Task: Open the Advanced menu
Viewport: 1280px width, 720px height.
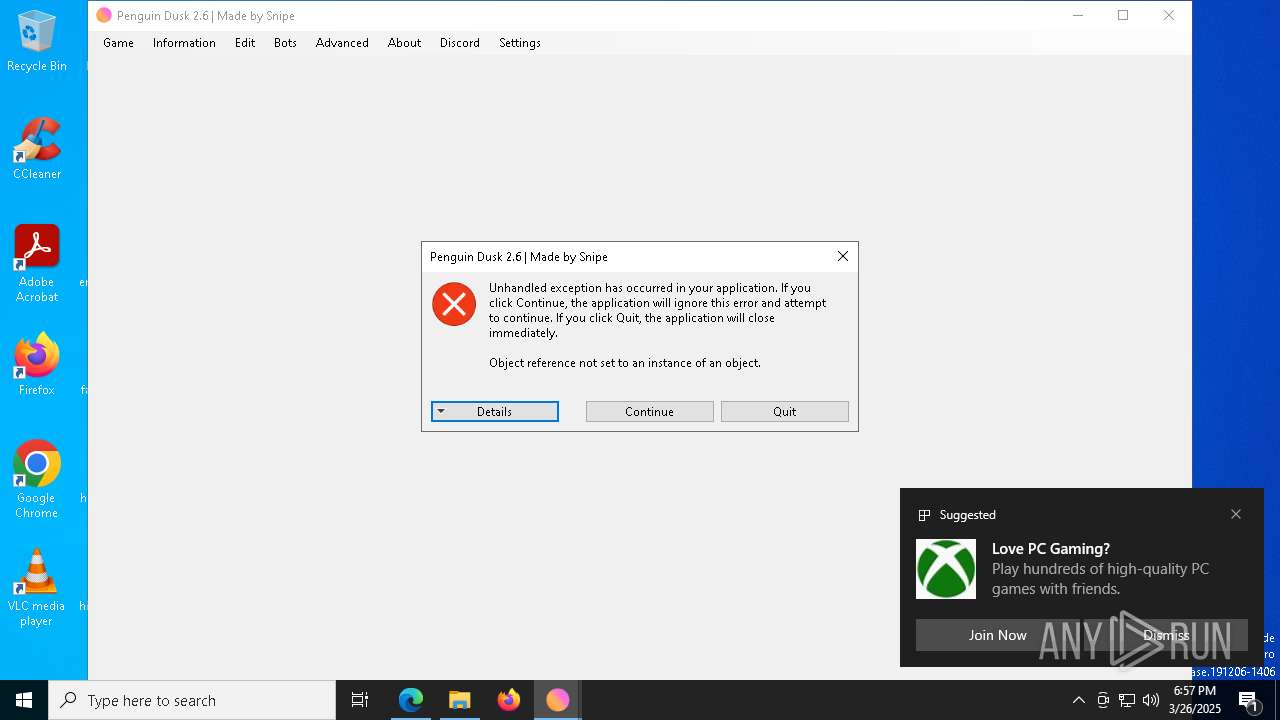Action: point(342,43)
